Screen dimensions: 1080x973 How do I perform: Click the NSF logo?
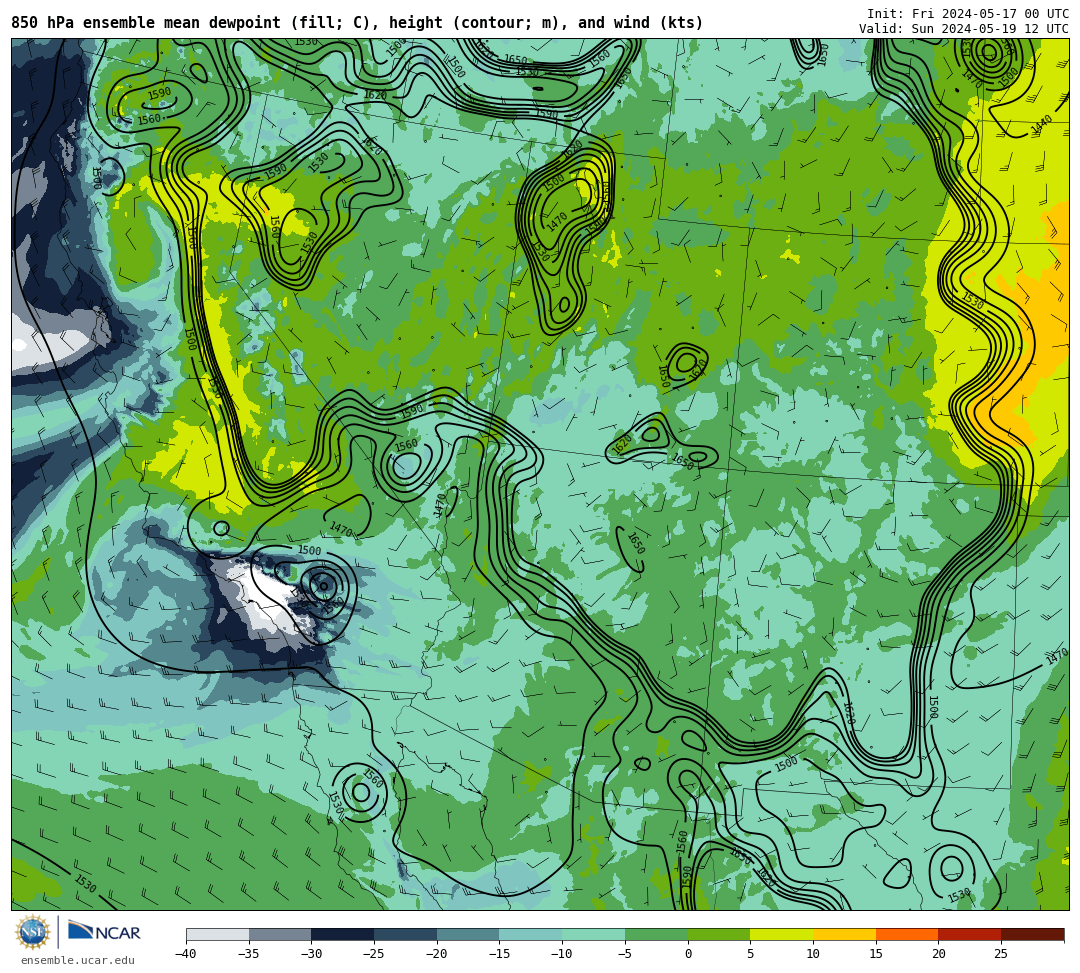pos(32,932)
